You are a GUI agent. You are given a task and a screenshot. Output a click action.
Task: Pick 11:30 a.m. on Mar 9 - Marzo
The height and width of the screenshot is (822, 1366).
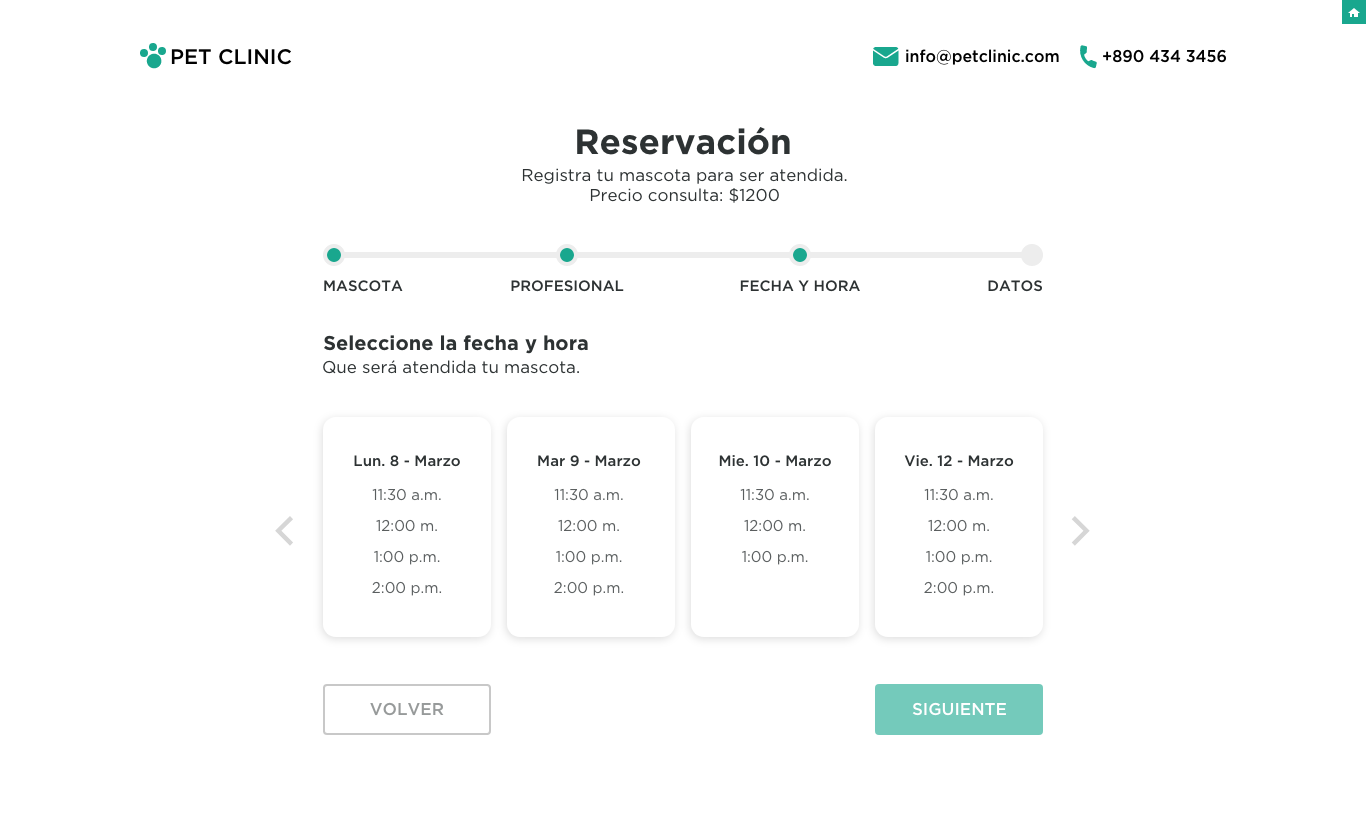pyautogui.click(x=589, y=495)
